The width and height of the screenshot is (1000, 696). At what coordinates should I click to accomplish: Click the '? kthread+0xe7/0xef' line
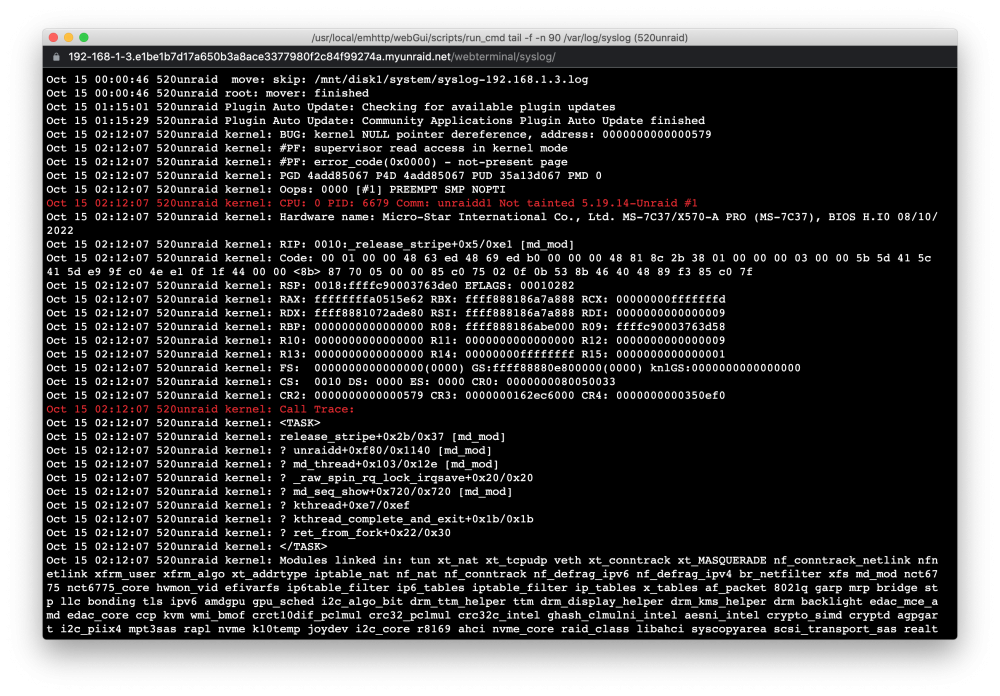(228, 505)
